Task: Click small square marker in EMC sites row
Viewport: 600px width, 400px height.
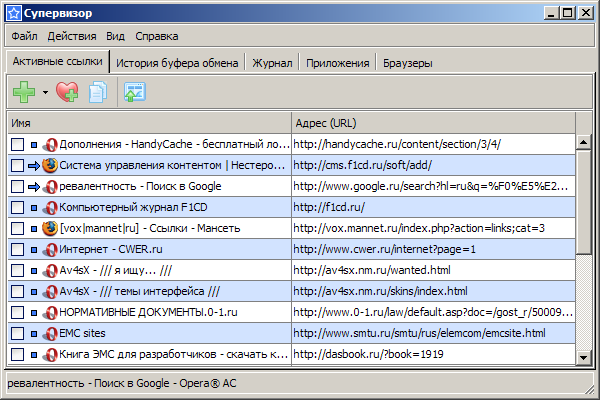Action: coord(34,334)
